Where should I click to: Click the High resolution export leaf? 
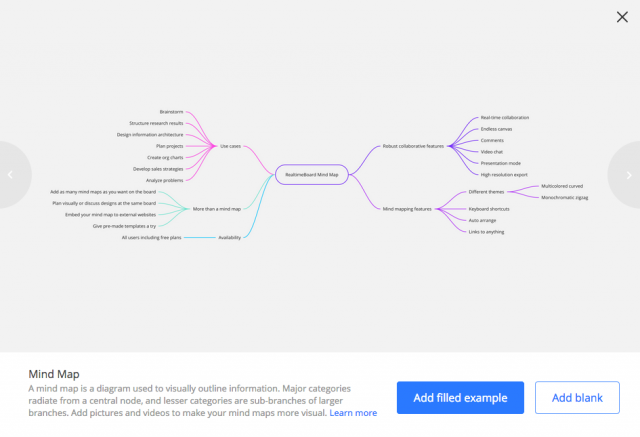click(504, 175)
